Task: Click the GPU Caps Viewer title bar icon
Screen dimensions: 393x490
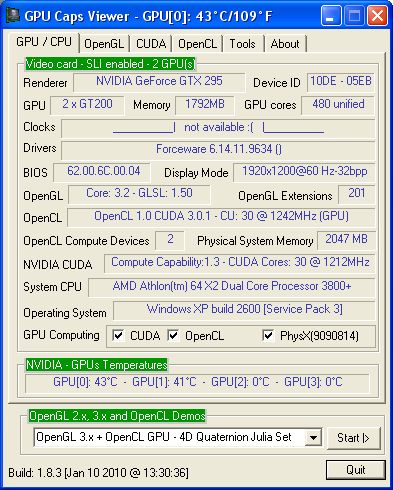Action: point(12,16)
